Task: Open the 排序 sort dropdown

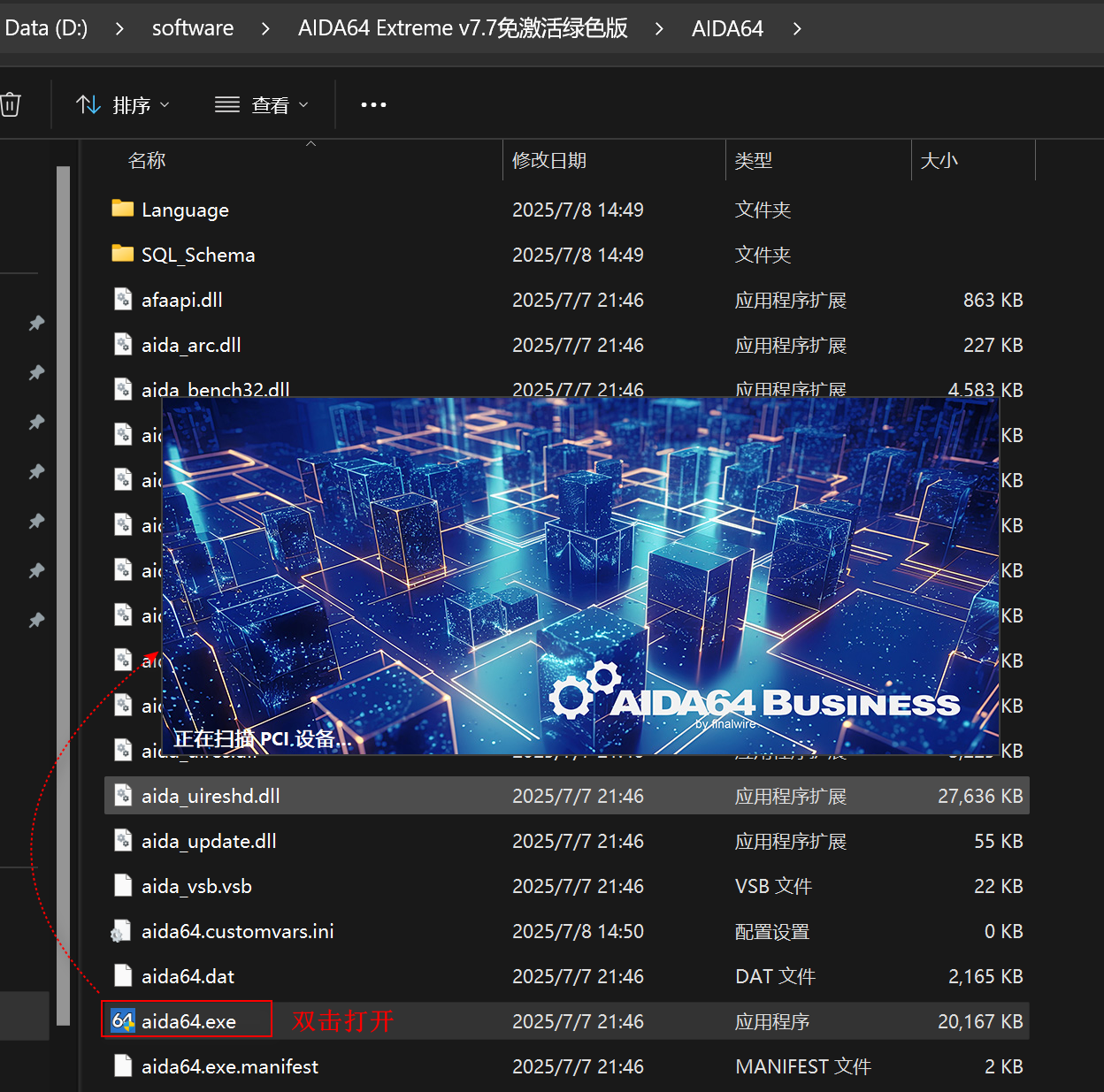Action: click(123, 105)
